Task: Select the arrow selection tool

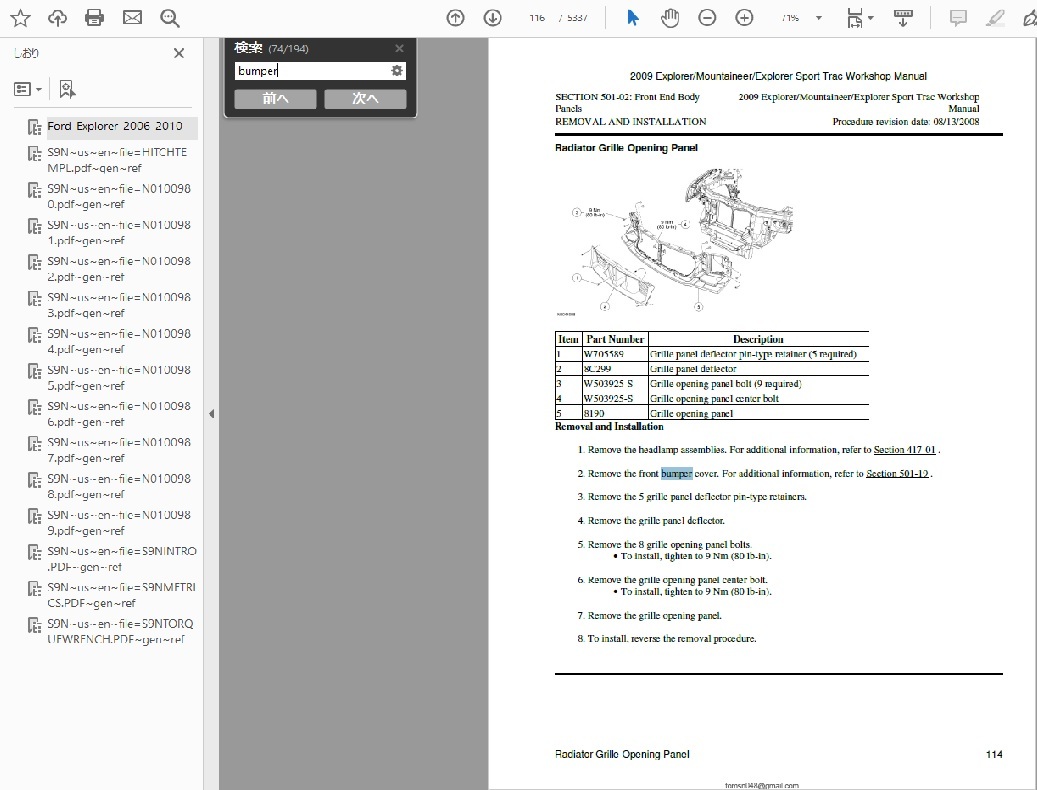Action: (633, 18)
